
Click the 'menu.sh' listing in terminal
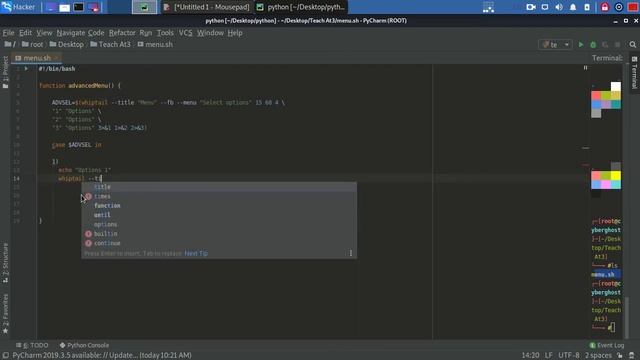click(603, 274)
